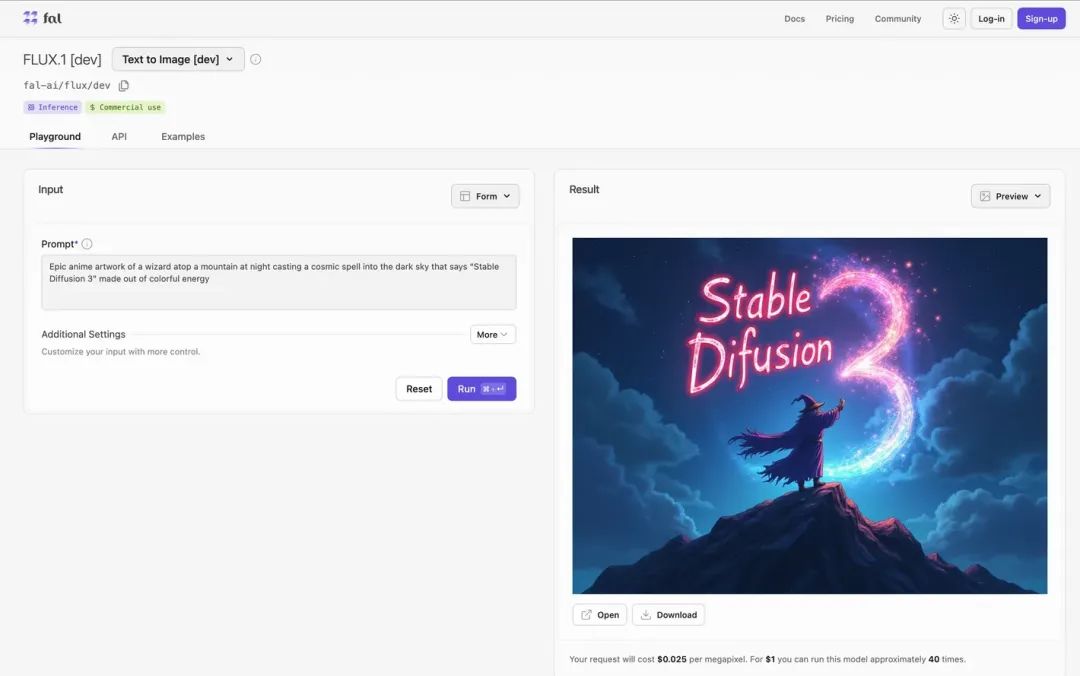Run the model

click(481, 389)
